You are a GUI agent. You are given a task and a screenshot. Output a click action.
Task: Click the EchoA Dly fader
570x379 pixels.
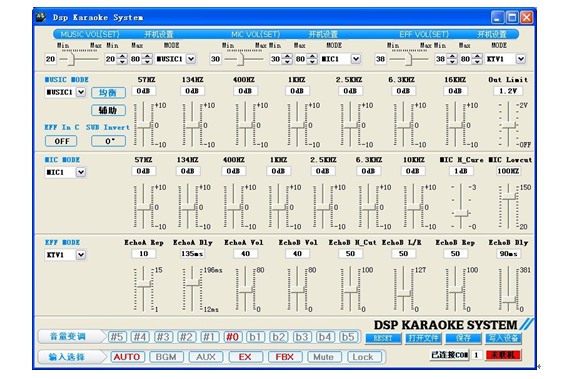pyautogui.click(x=192, y=283)
